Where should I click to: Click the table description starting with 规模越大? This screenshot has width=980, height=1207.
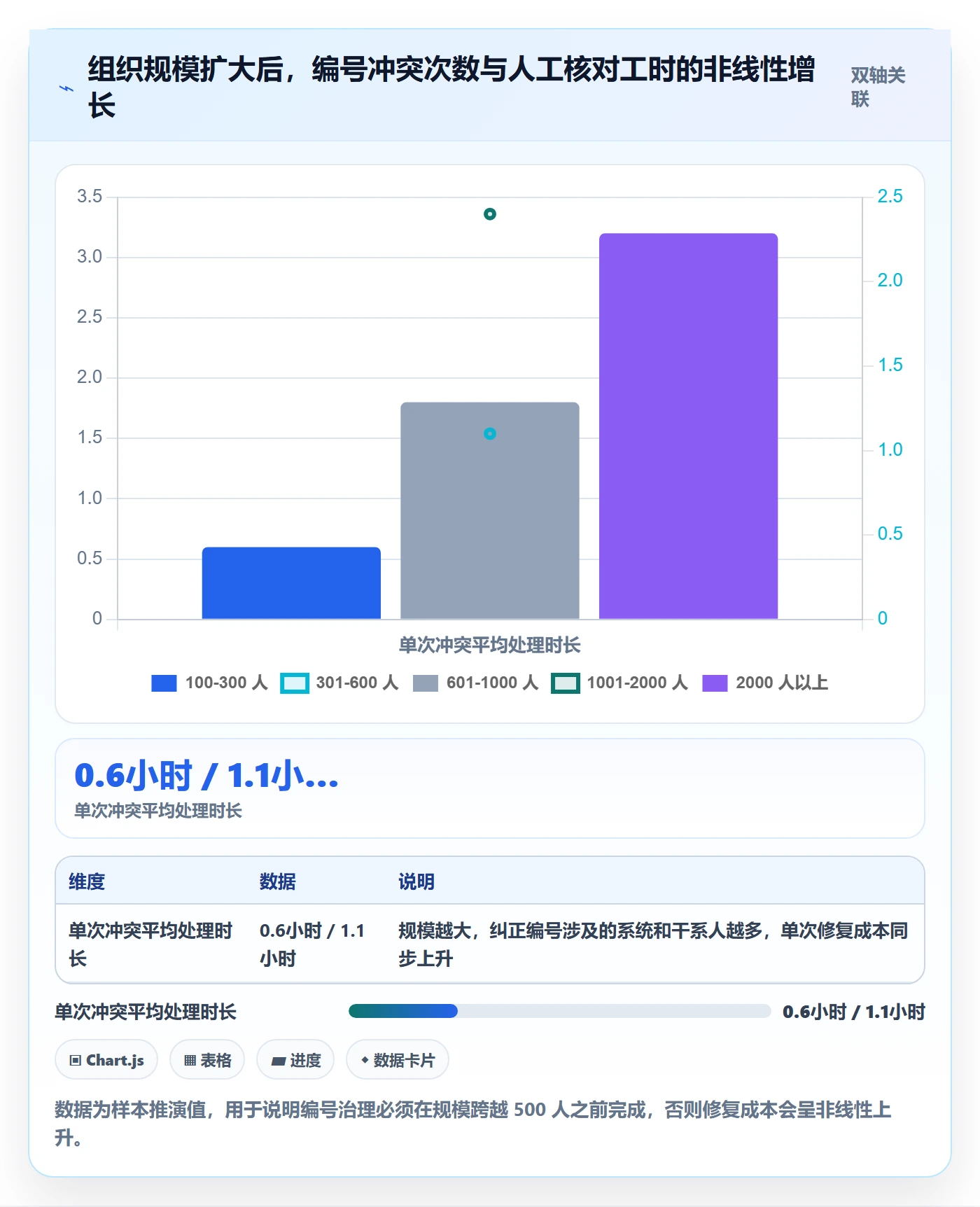point(653,944)
